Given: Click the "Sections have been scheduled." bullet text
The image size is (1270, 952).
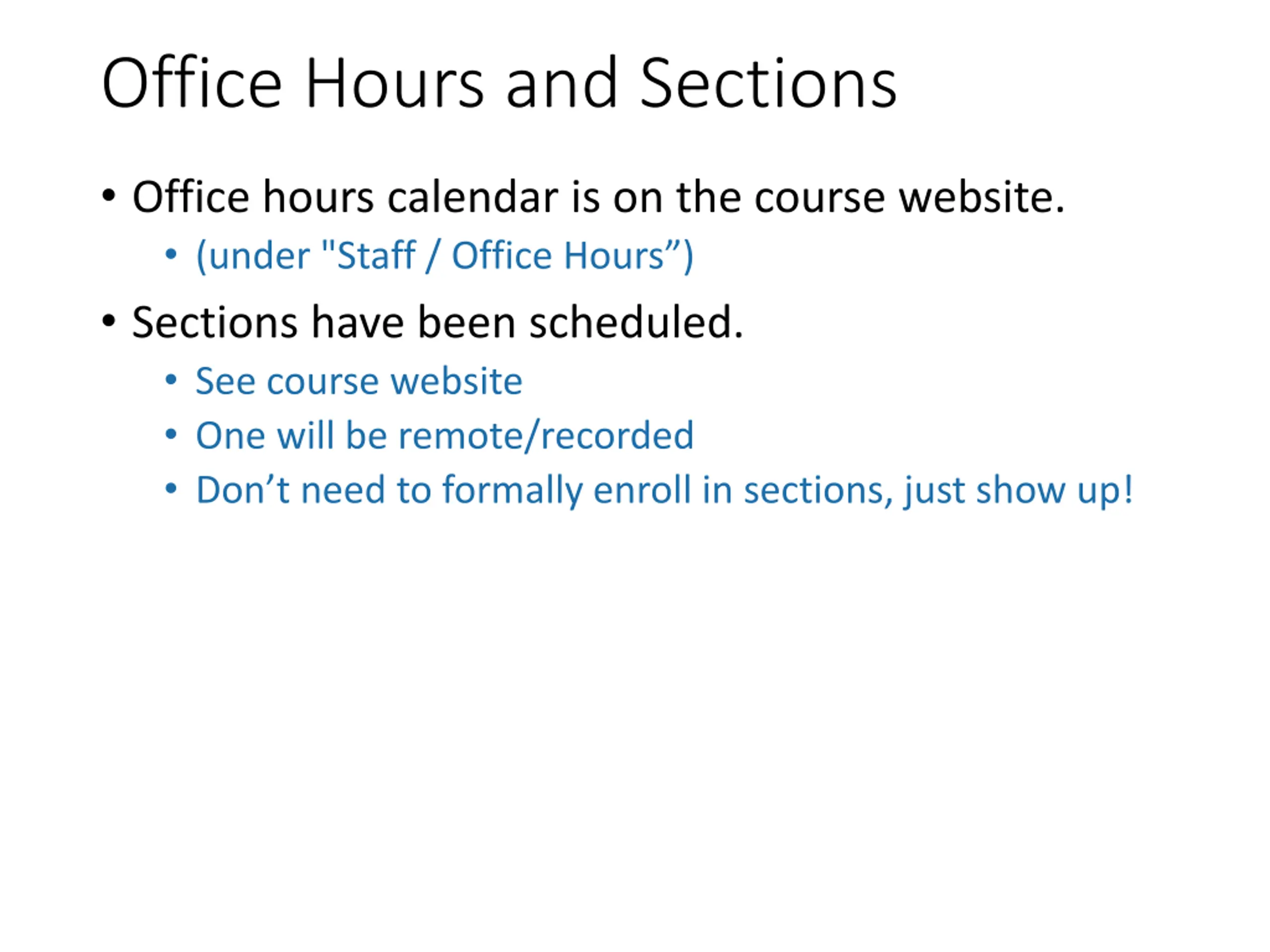Looking at the screenshot, I should (438, 322).
